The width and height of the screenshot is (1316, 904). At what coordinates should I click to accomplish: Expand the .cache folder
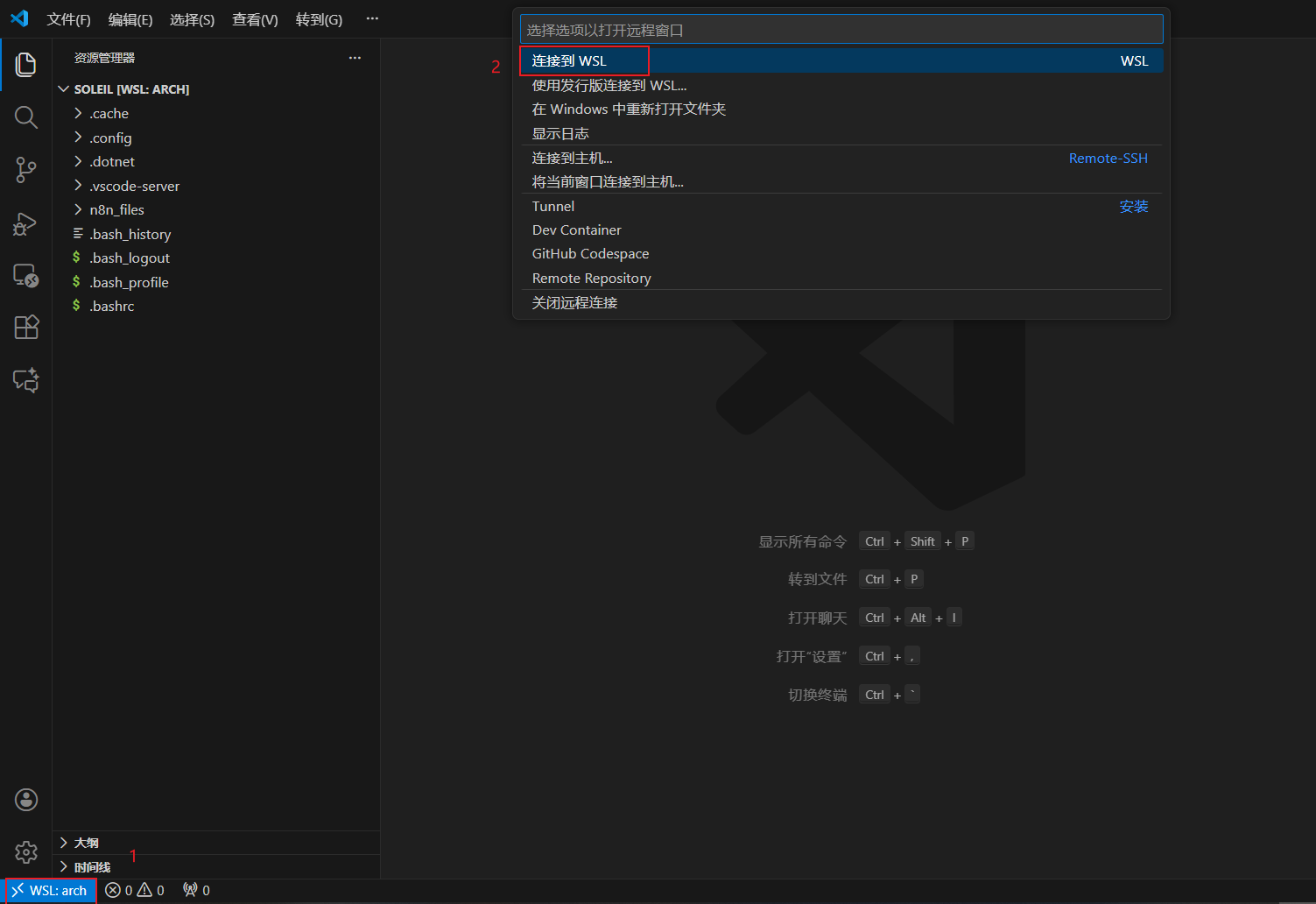pos(109,114)
